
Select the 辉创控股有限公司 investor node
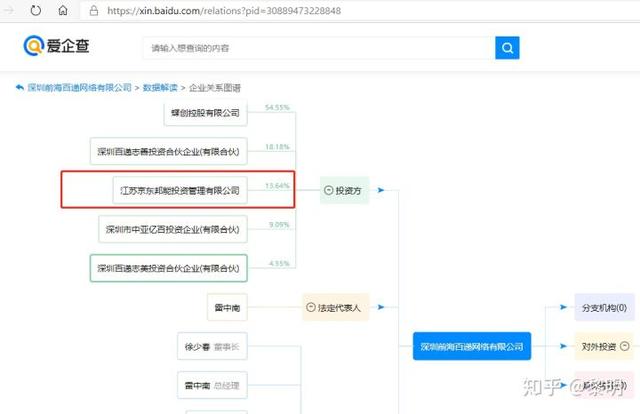coord(205,113)
